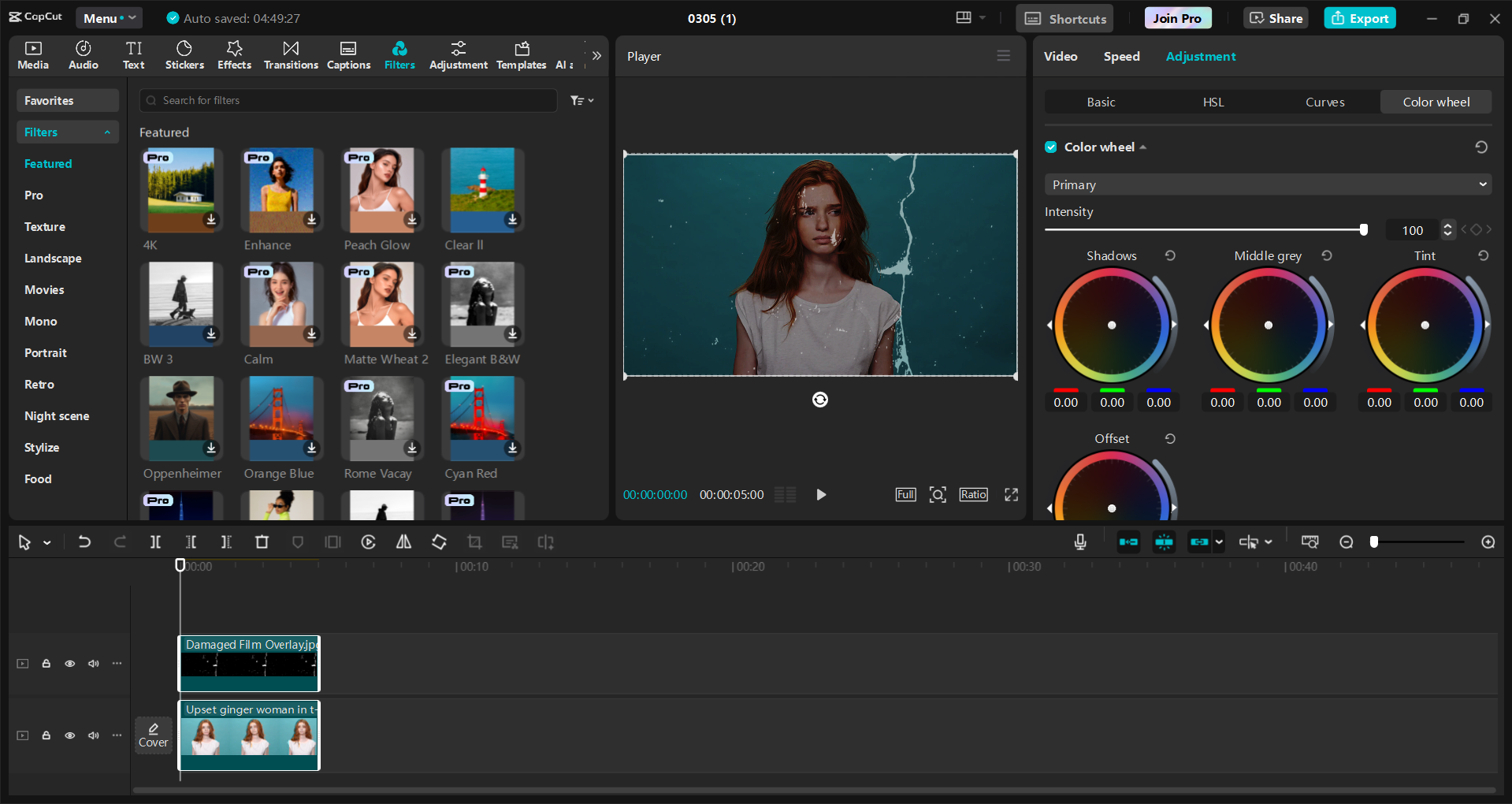Open the Transitions panel

290,54
